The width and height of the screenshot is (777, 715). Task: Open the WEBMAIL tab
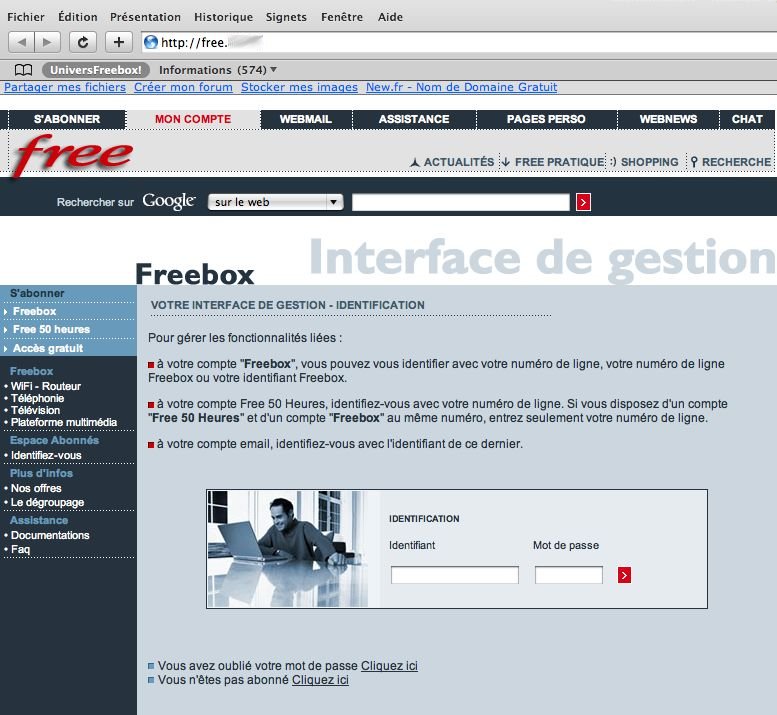[x=306, y=119]
